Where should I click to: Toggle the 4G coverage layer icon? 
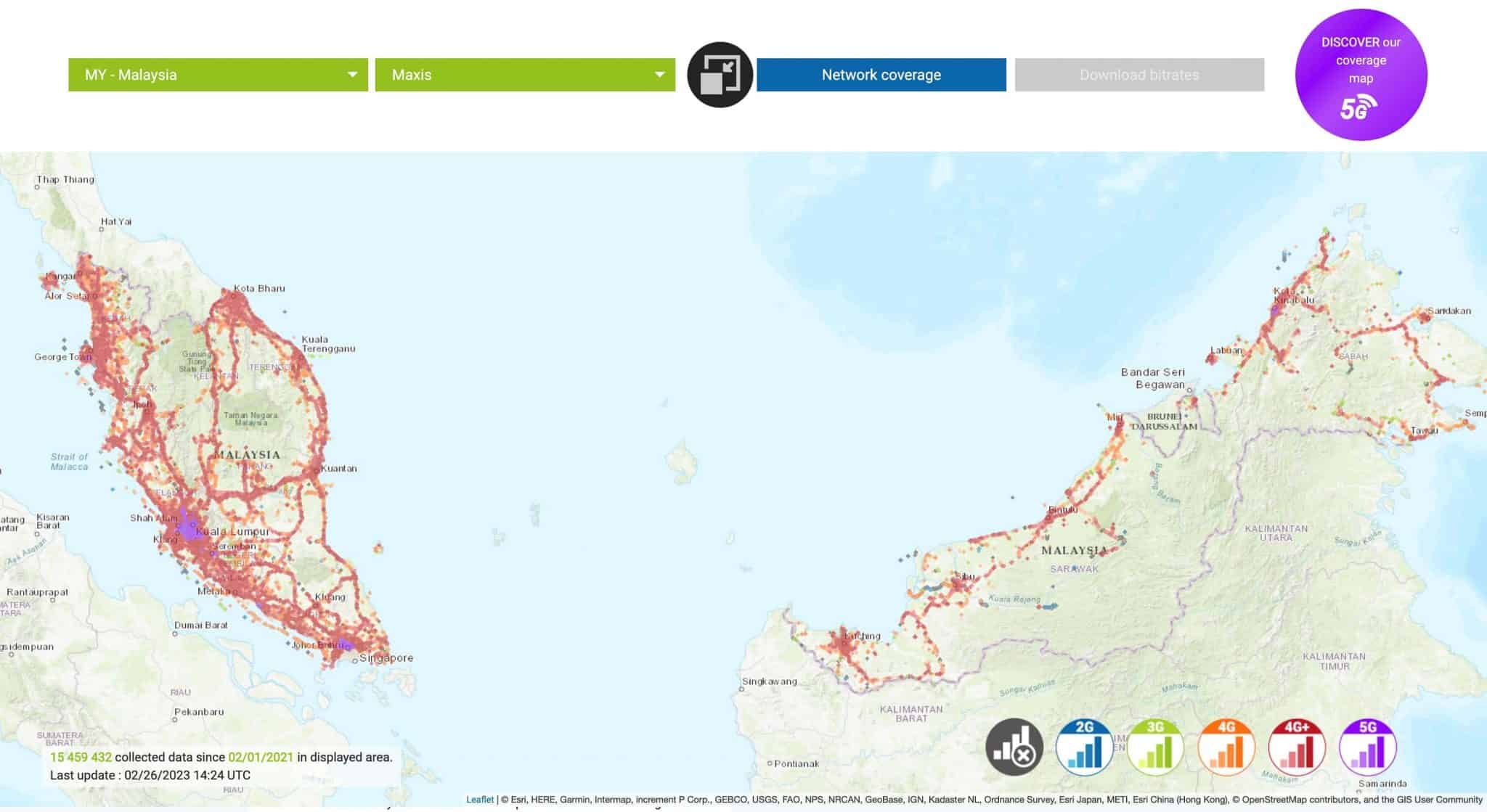pos(1226,747)
